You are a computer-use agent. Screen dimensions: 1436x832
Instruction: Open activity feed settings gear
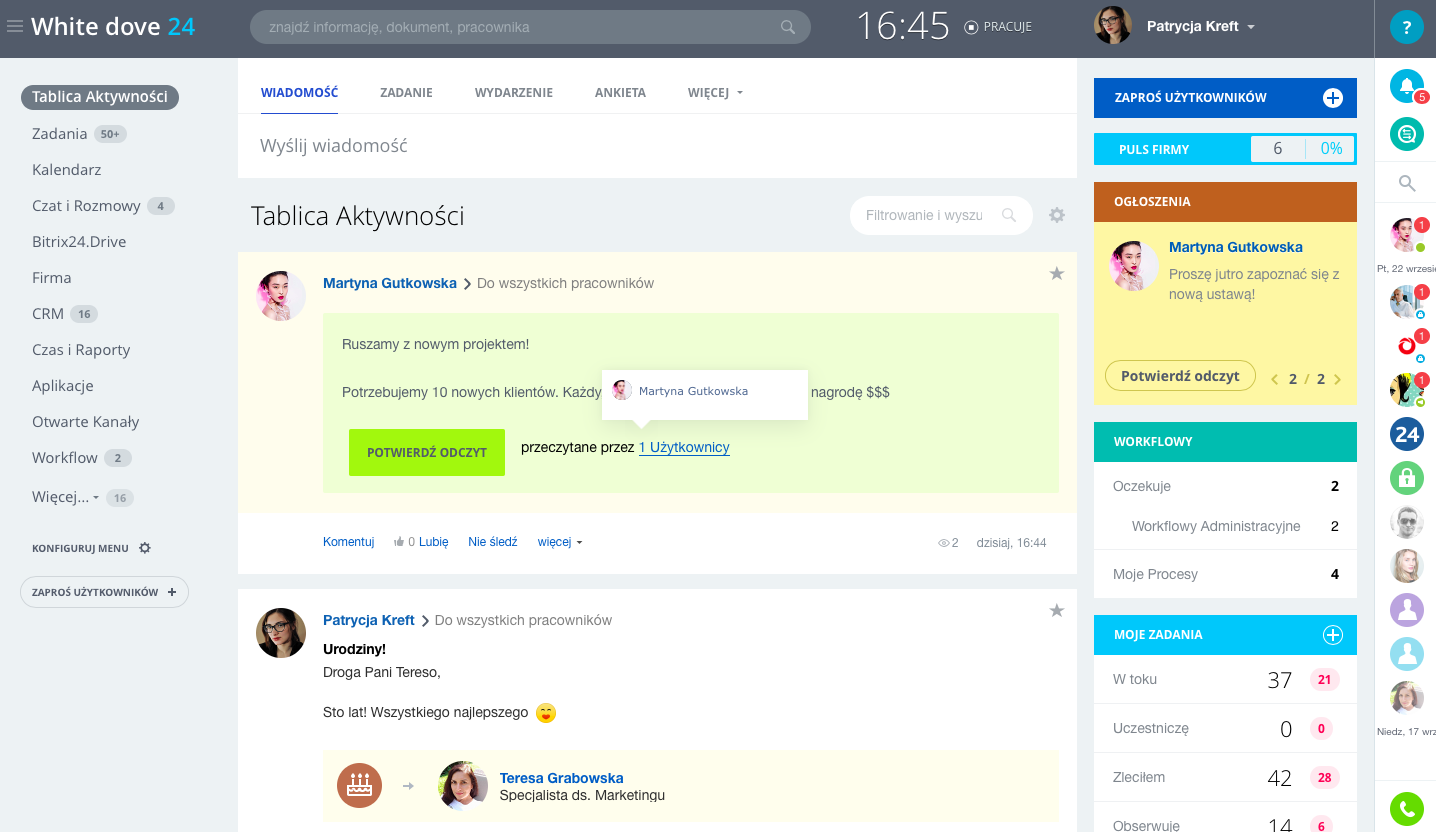click(1057, 215)
